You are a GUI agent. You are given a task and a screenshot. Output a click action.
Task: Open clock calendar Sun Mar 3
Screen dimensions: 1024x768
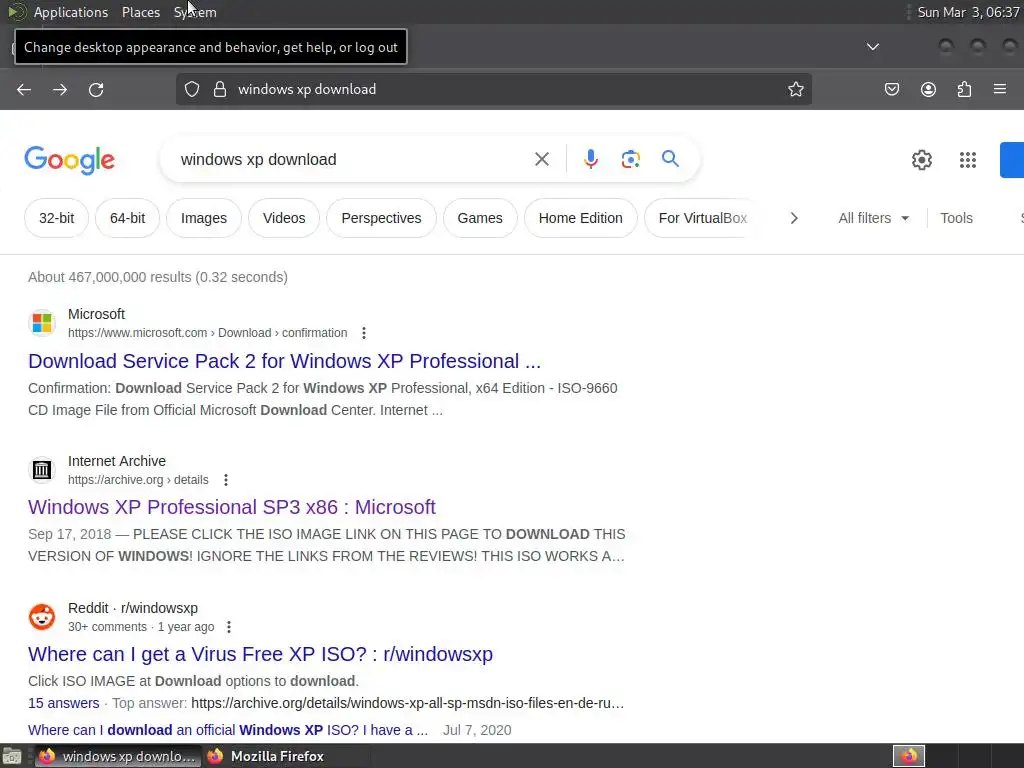[x=968, y=12]
